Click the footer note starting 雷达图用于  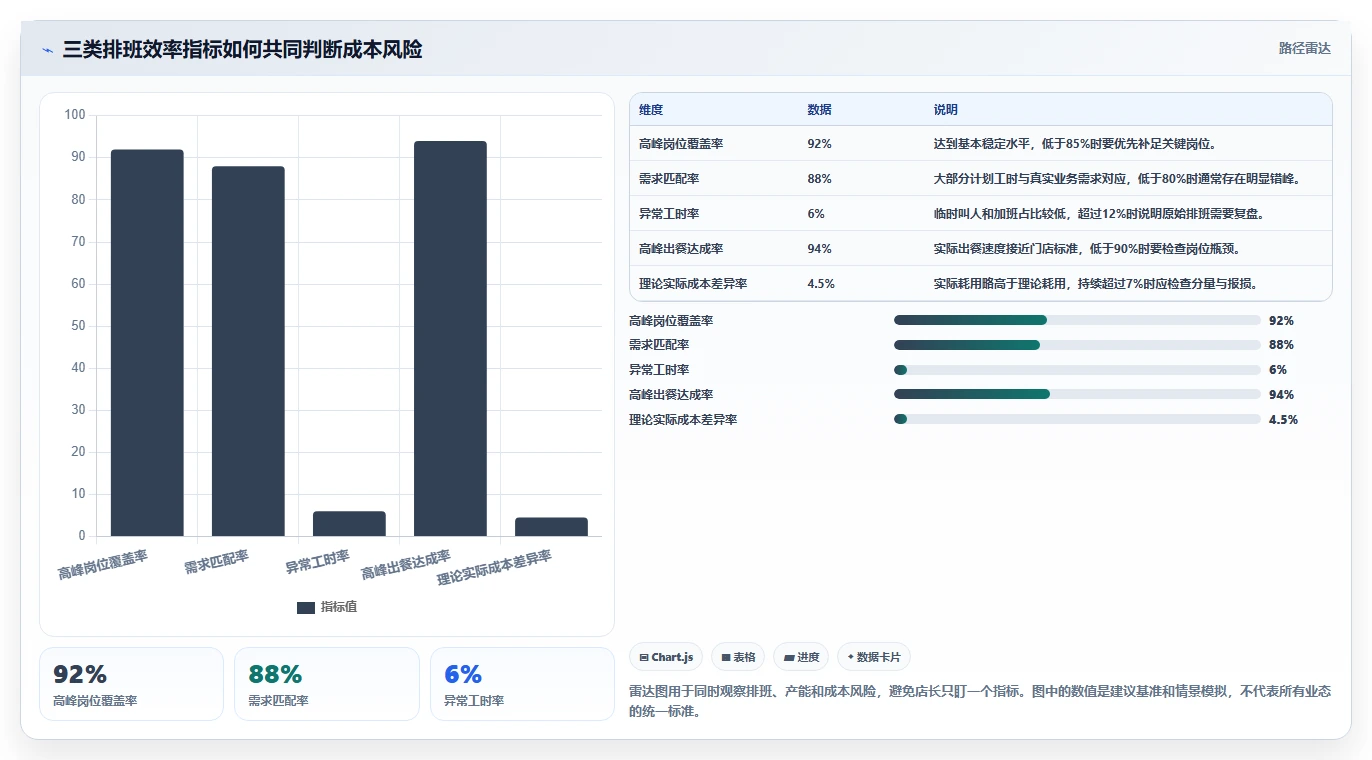coord(980,702)
